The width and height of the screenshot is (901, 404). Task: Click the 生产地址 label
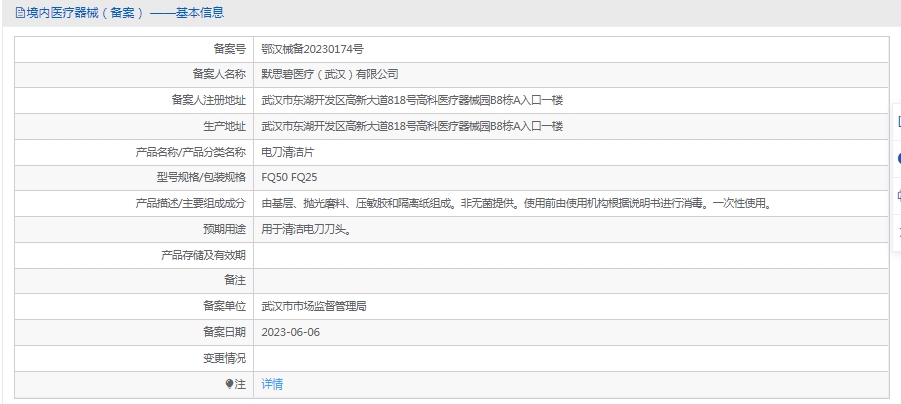225,126
